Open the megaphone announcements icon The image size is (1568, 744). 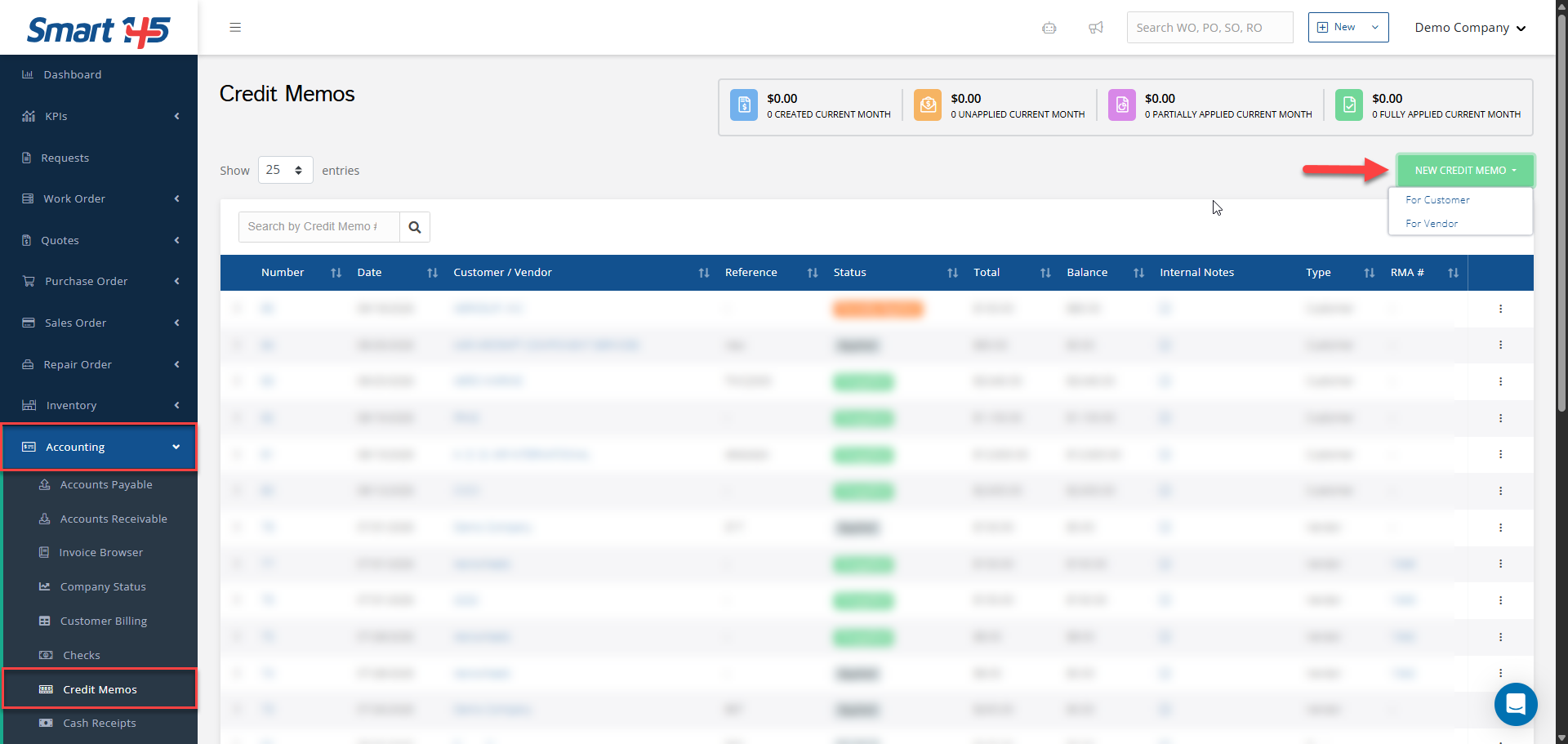click(1096, 28)
